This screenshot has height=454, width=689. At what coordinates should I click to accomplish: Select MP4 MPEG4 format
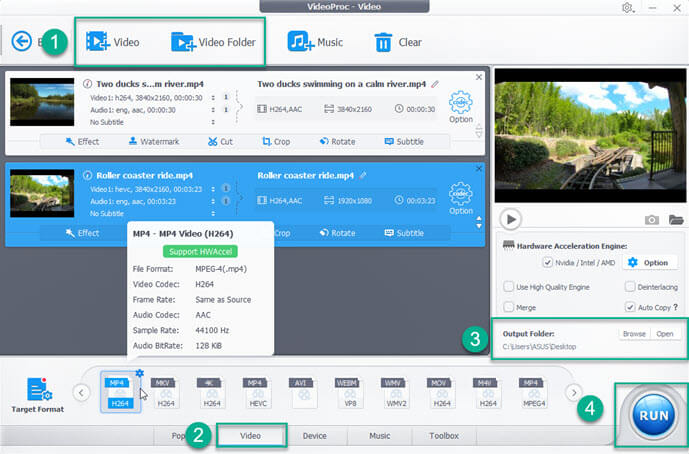[x=533, y=392]
